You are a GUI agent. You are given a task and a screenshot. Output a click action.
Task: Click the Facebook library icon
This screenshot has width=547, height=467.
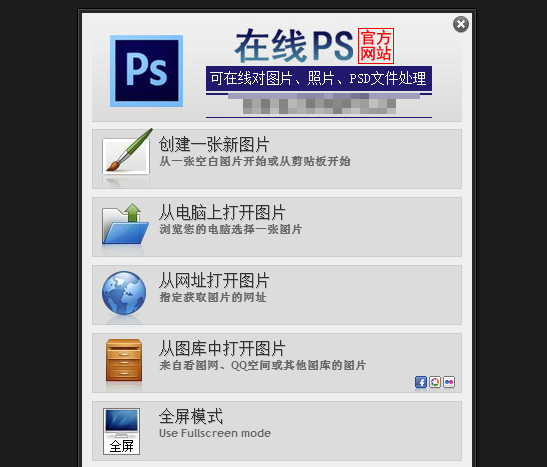421,382
